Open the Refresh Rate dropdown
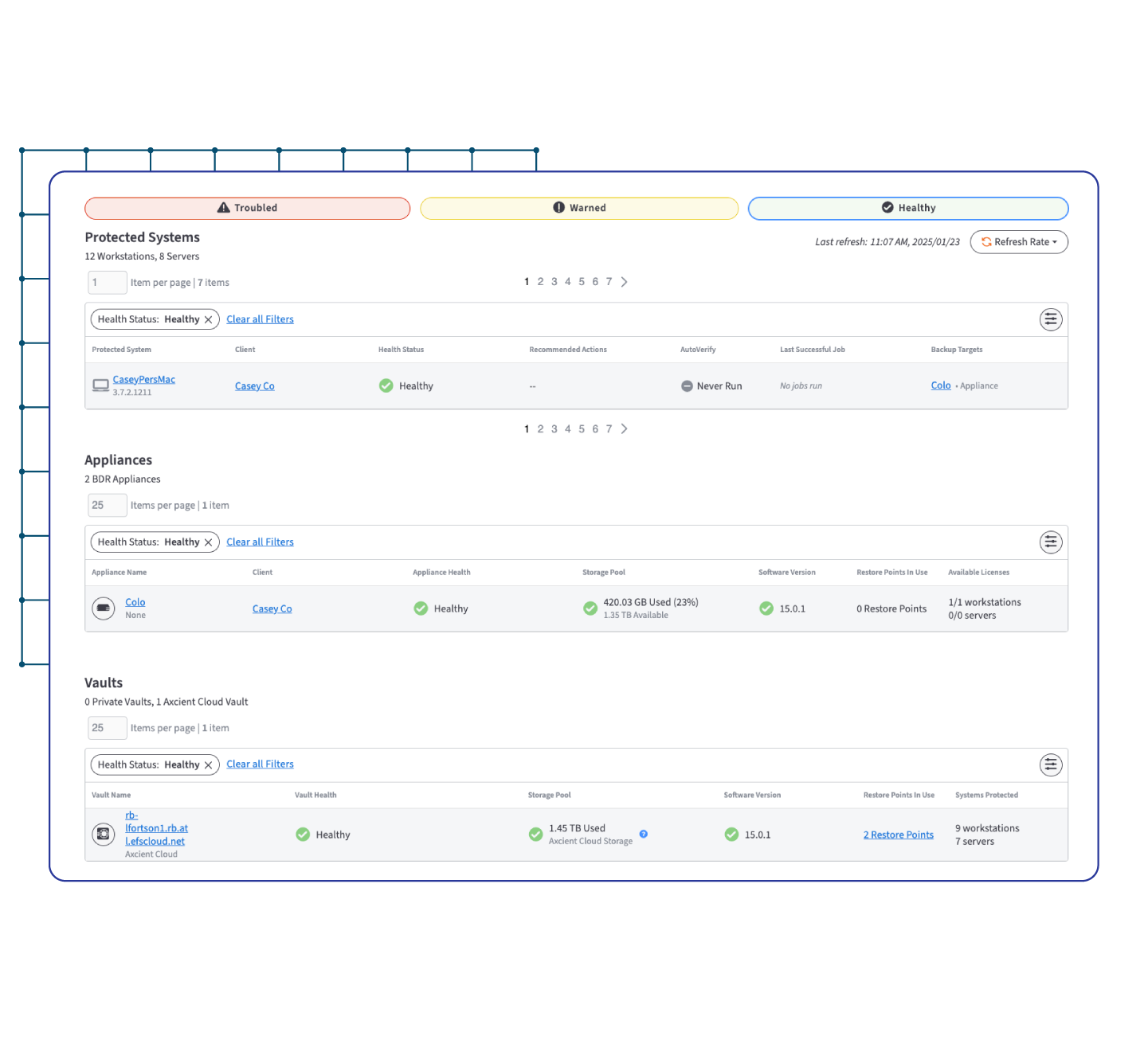This screenshot has width=1148, height=1052. coord(1019,242)
